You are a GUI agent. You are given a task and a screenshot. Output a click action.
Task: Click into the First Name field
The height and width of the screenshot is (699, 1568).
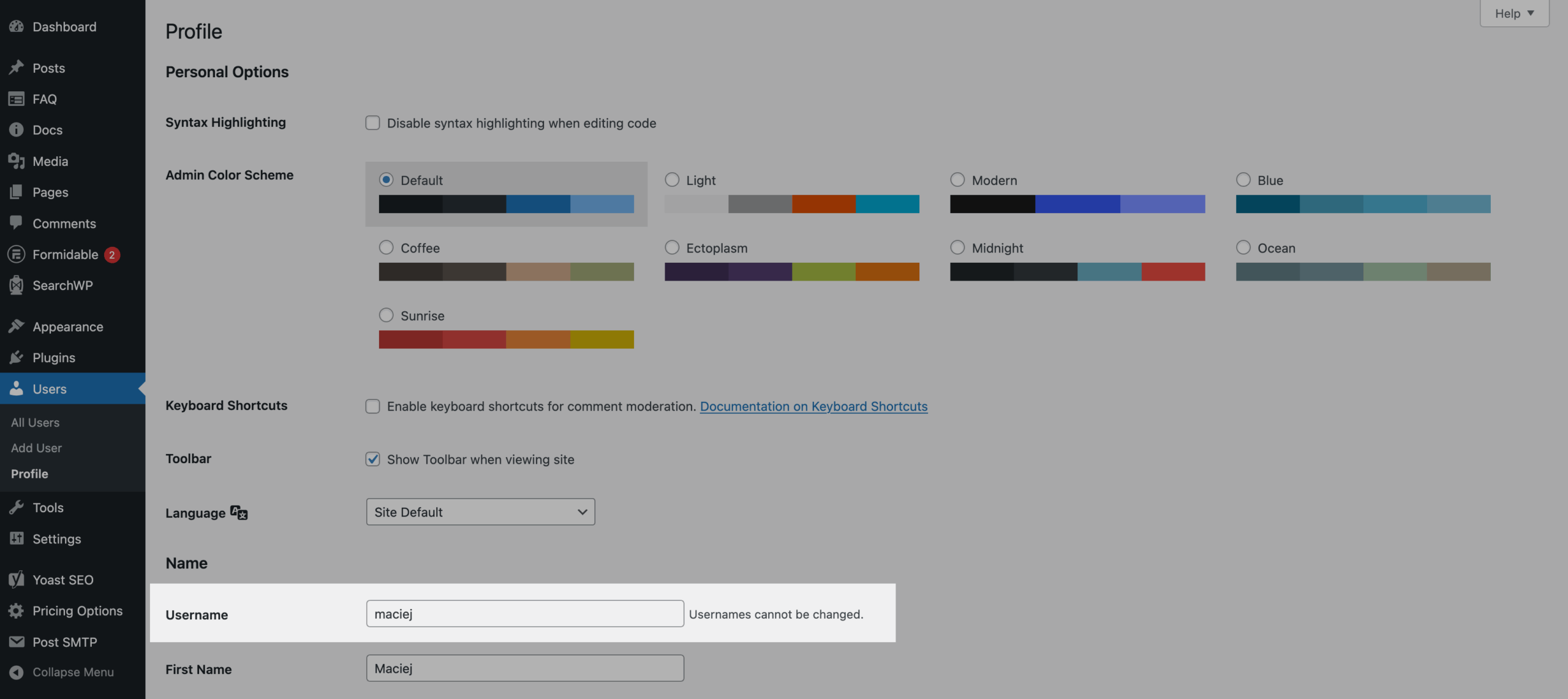pyautogui.click(x=524, y=668)
